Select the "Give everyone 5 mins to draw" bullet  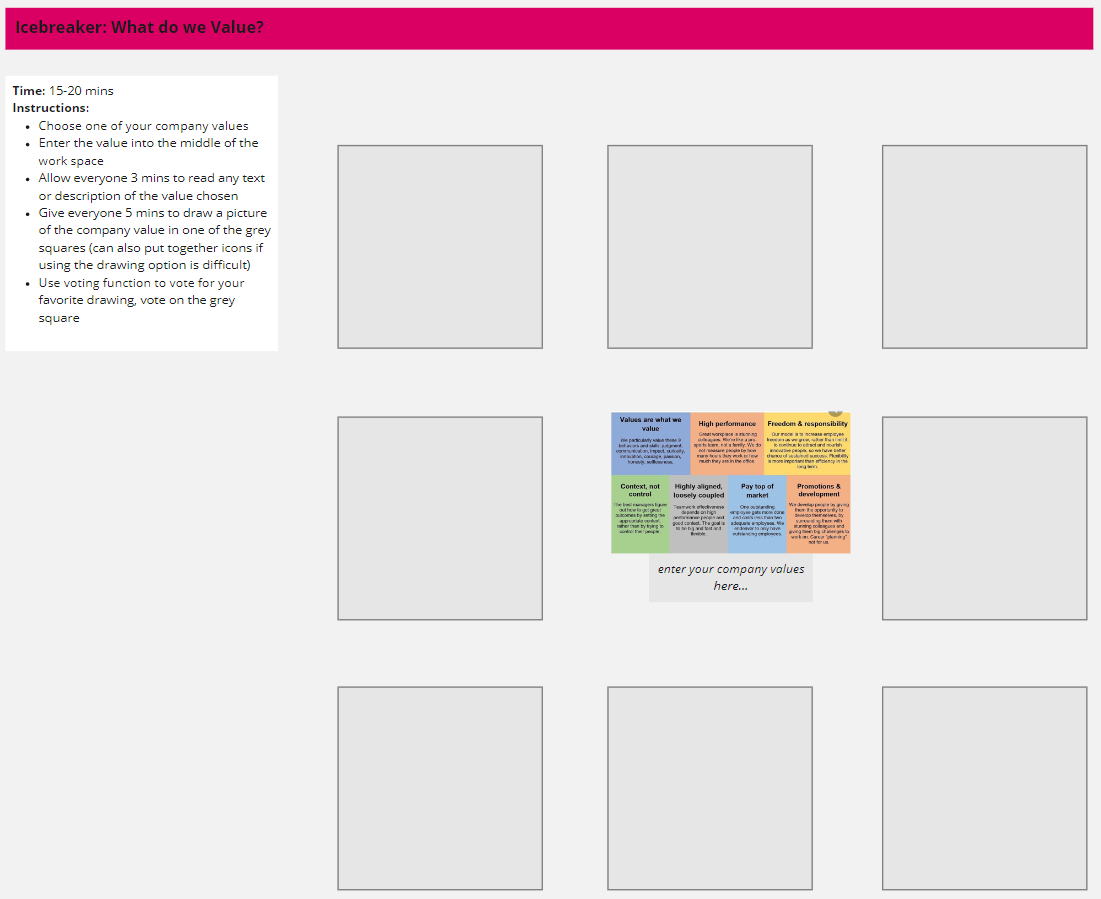coord(154,239)
